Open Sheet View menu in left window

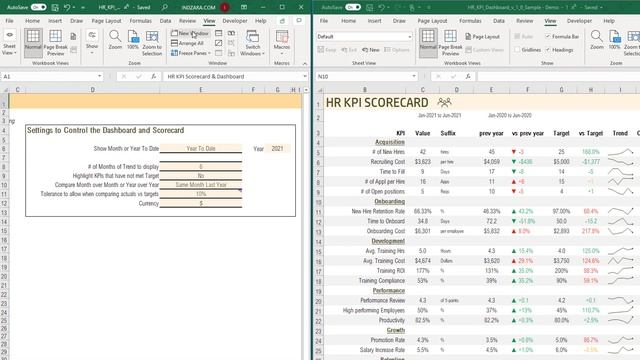click(9, 42)
